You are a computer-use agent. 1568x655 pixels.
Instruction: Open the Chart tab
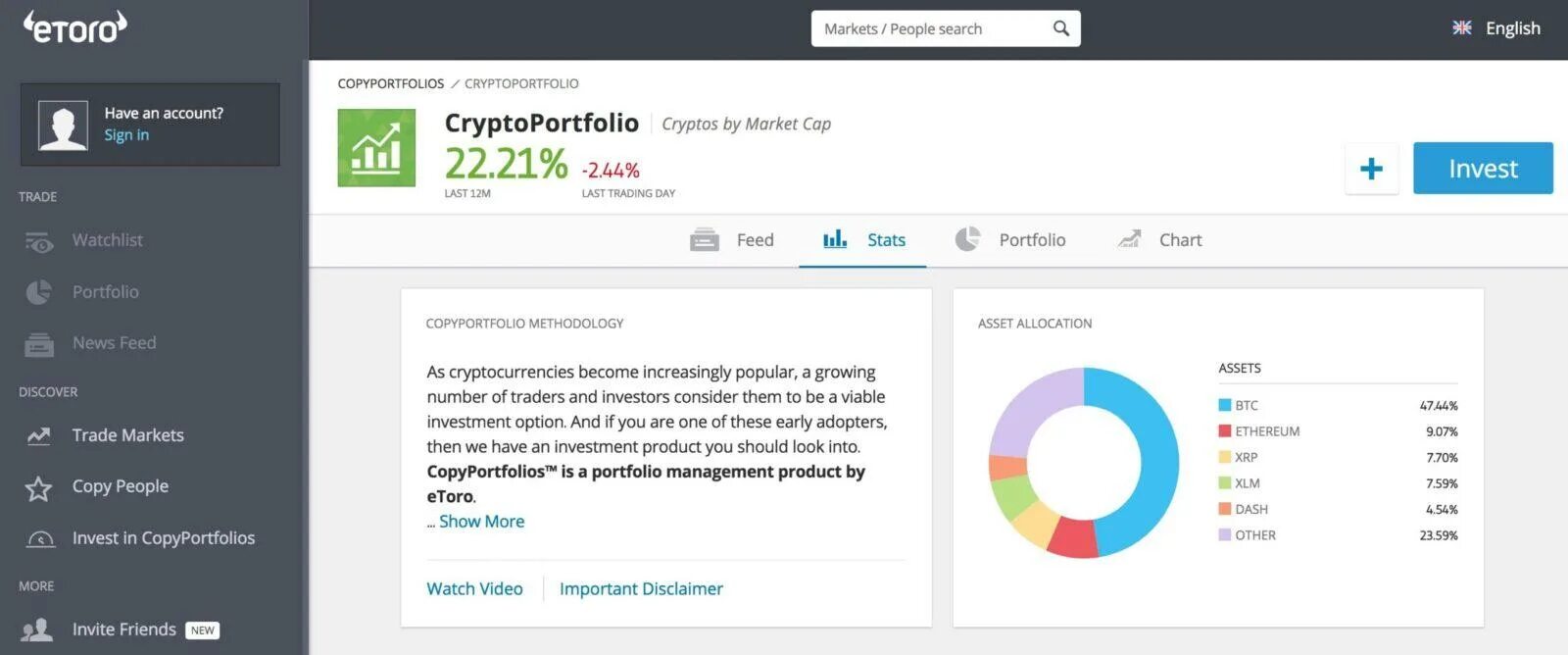[x=1160, y=240]
